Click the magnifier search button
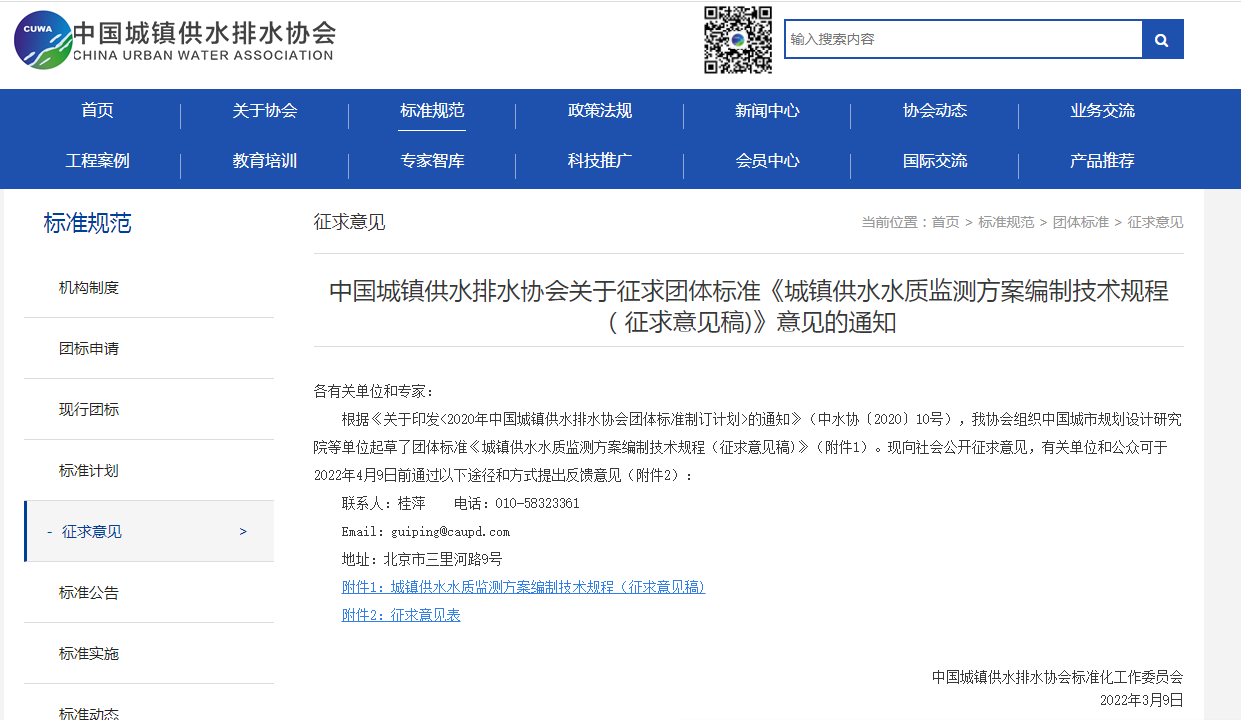The image size is (1241, 720). [1162, 40]
